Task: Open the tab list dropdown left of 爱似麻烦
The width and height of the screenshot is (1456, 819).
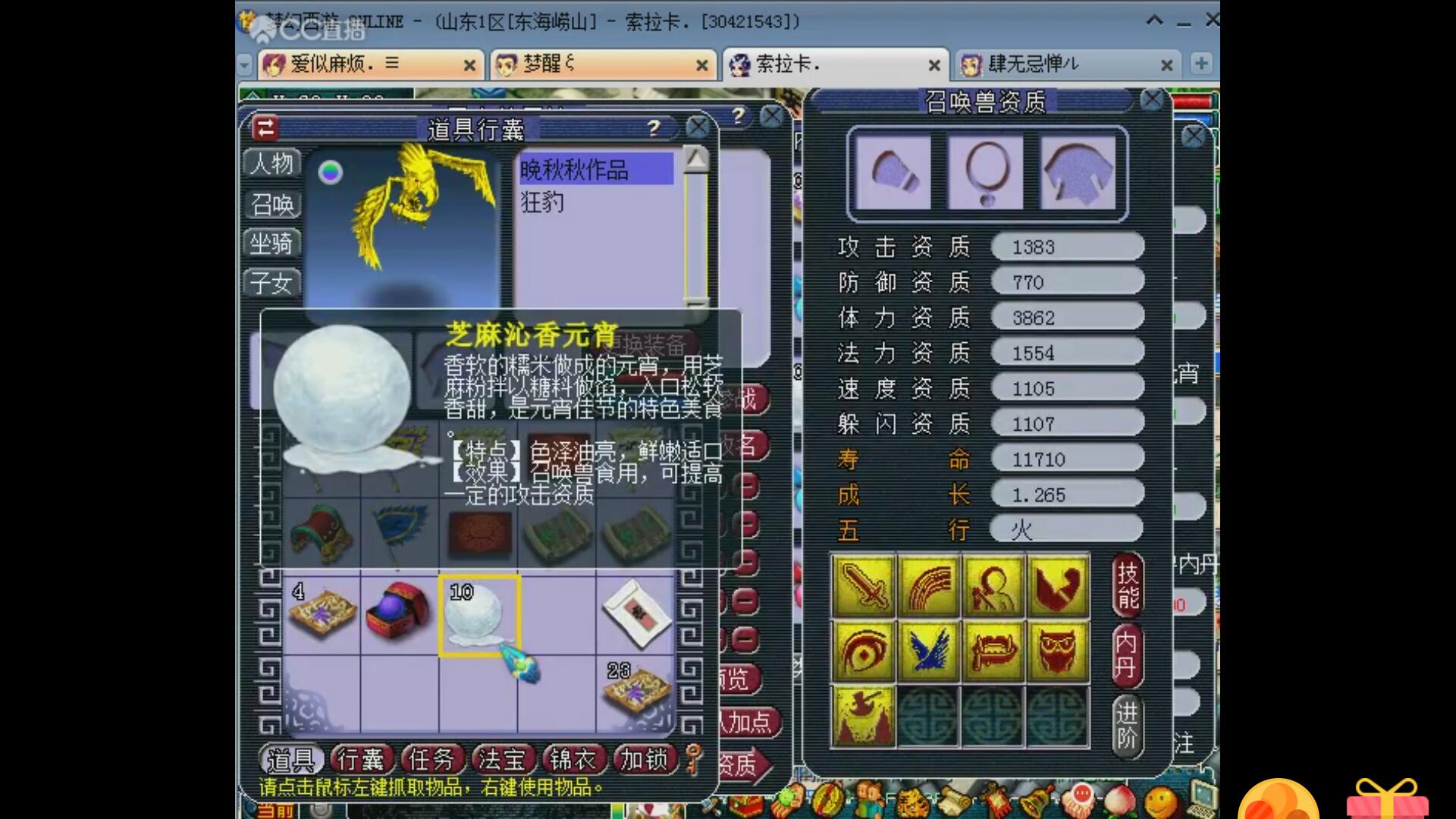Action: point(244,65)
